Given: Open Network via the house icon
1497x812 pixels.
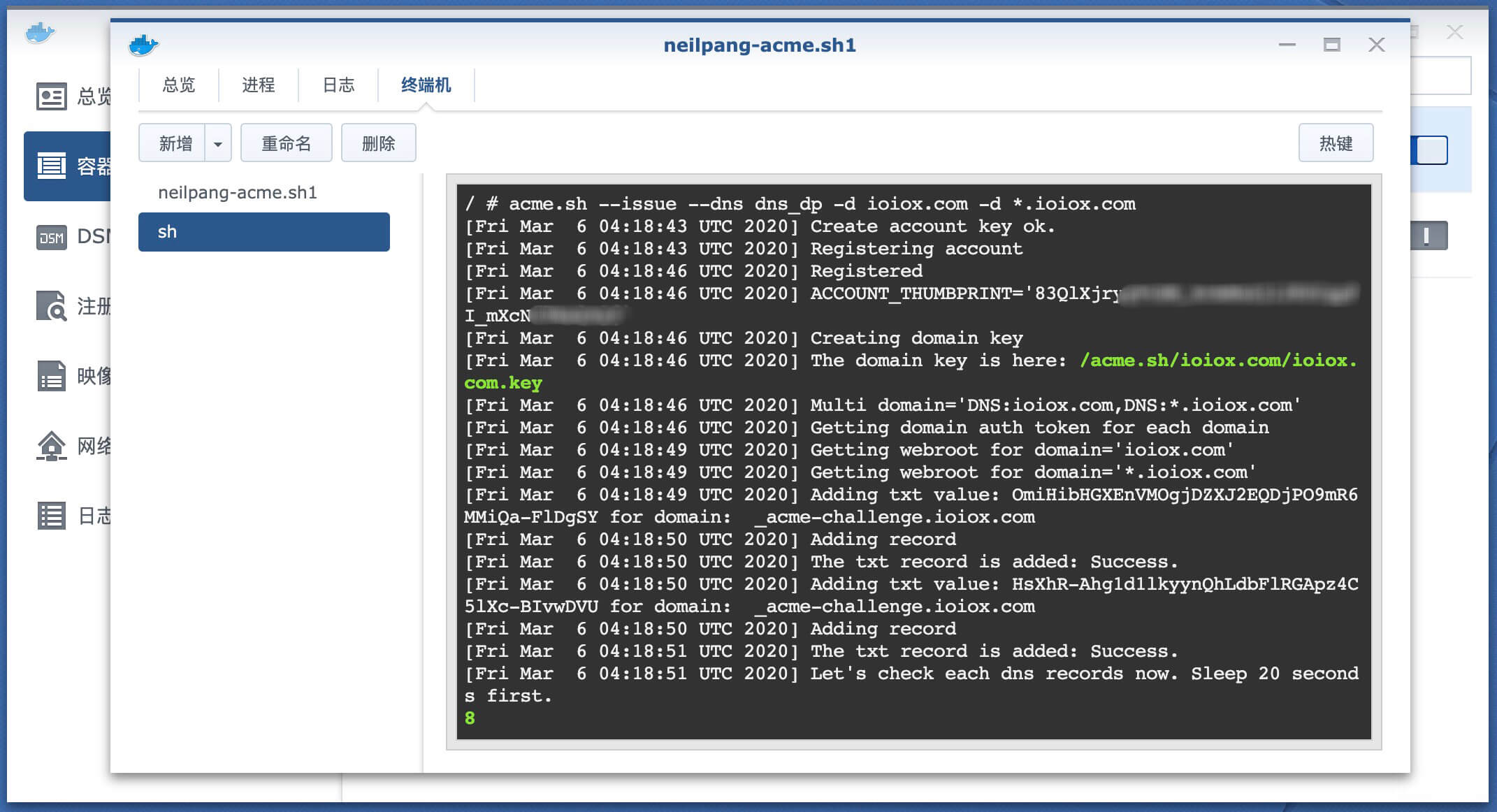Looking at the screenshot, I should [x=51, y=446].
